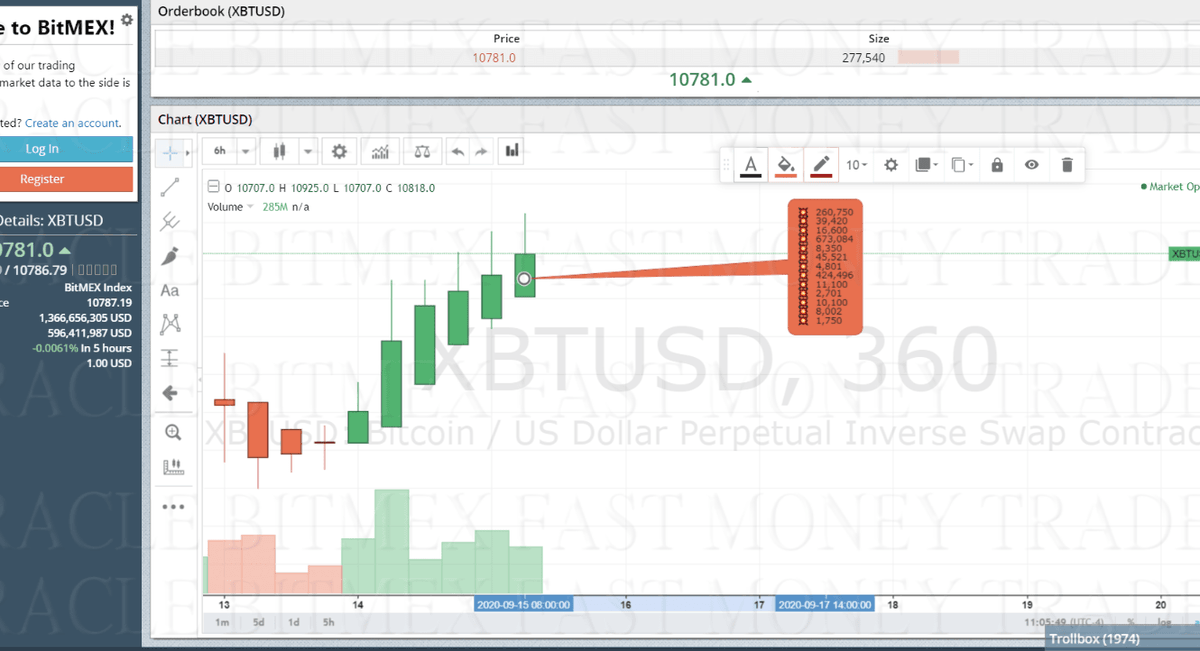
Task: Click the compare symbols scales icon
Action: point(423,151)
